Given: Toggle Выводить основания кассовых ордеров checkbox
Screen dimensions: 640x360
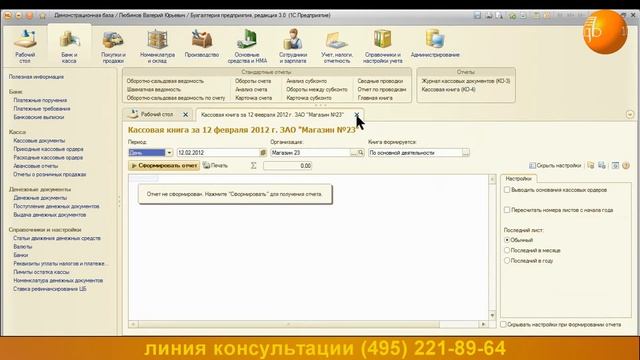Looking at the screenshot, I should 507,190.
